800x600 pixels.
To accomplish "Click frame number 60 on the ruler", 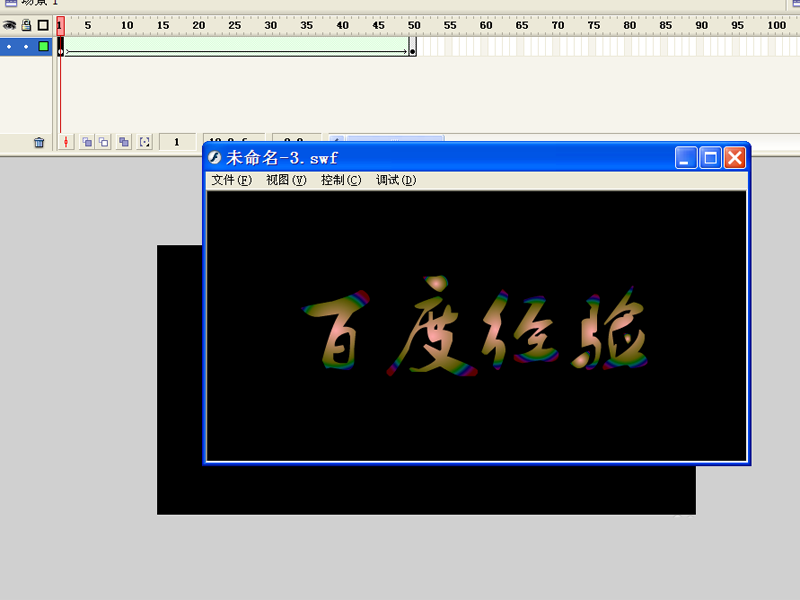I will tap(486, 25).
